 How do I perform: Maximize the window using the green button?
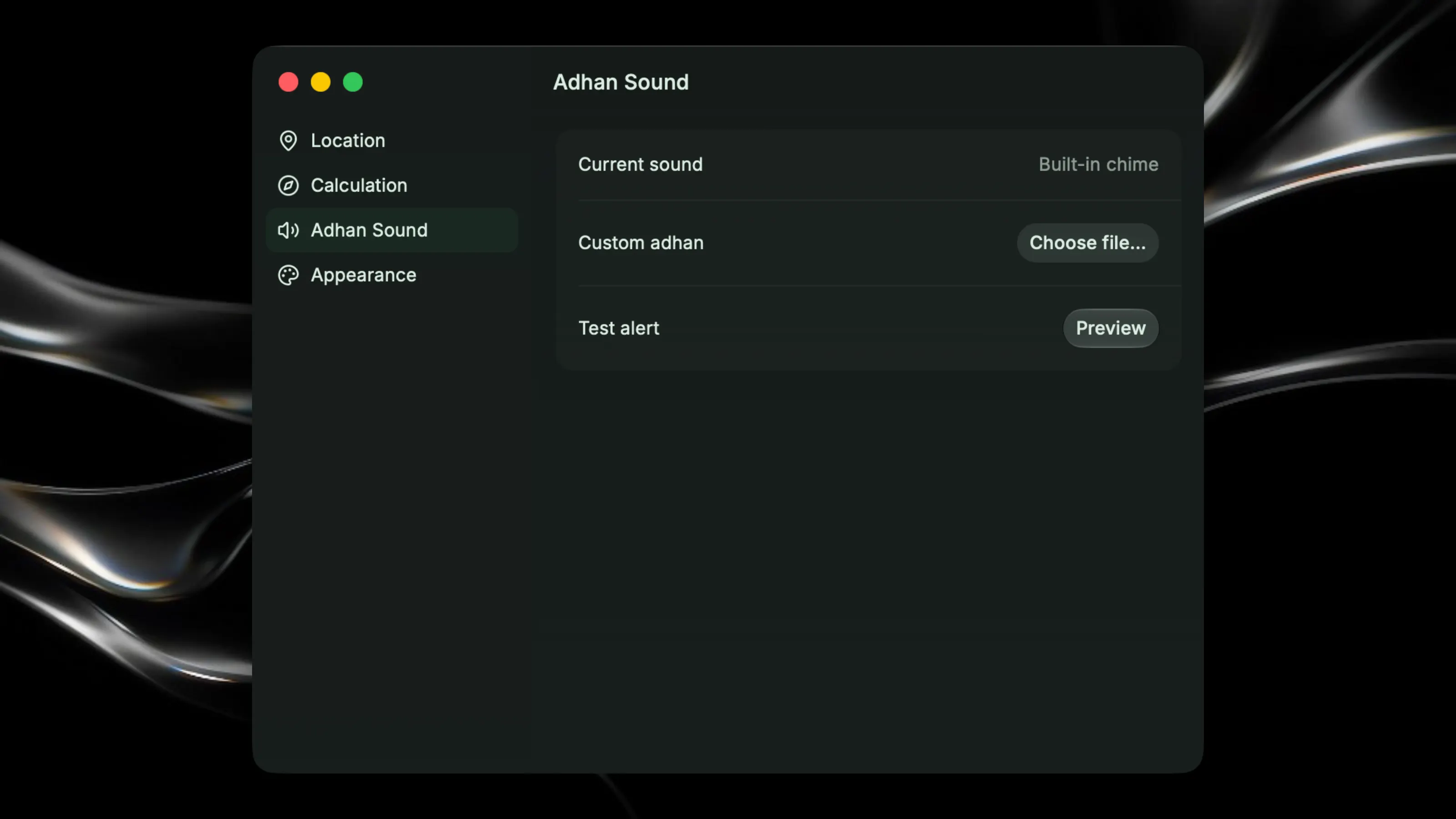point(353,82)
